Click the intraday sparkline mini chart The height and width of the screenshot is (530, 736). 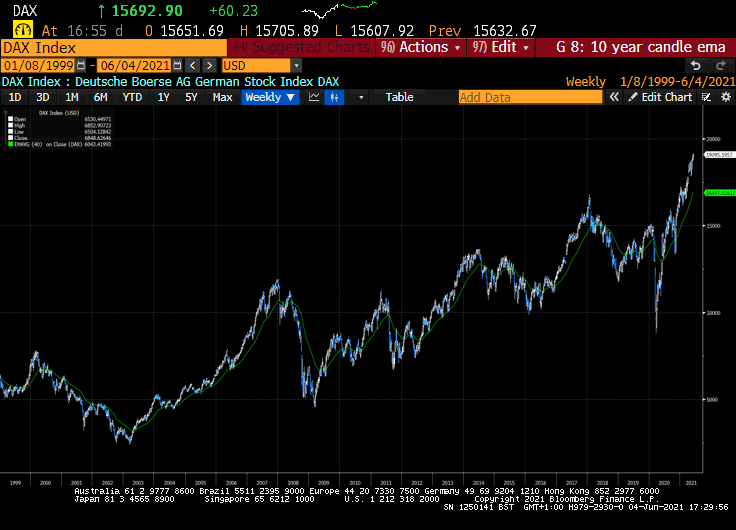tap(339, 9)
